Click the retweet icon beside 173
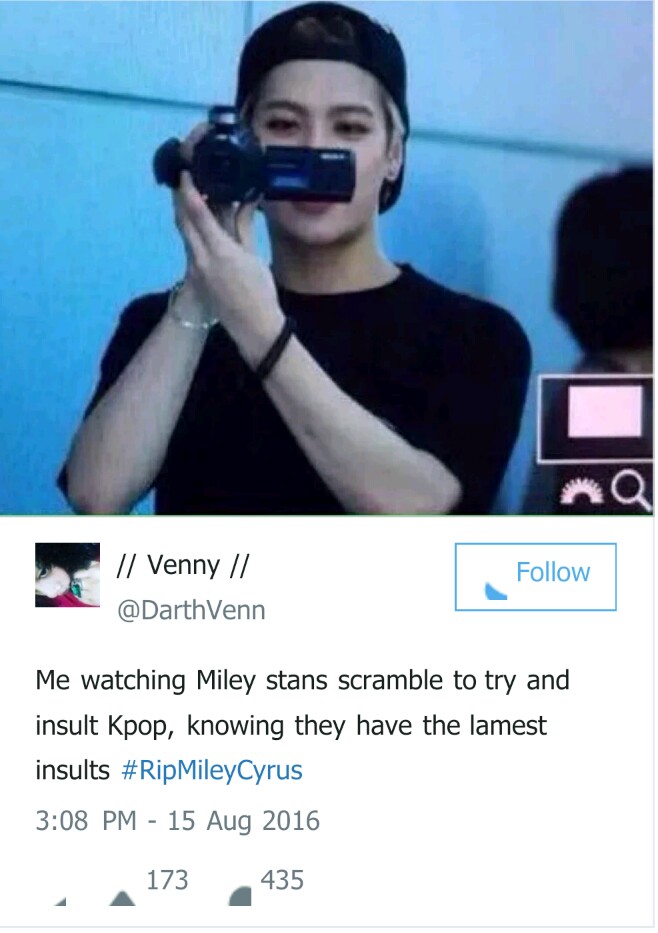The width and height of the screenshot is (658, 933). [x=123, y=897]
